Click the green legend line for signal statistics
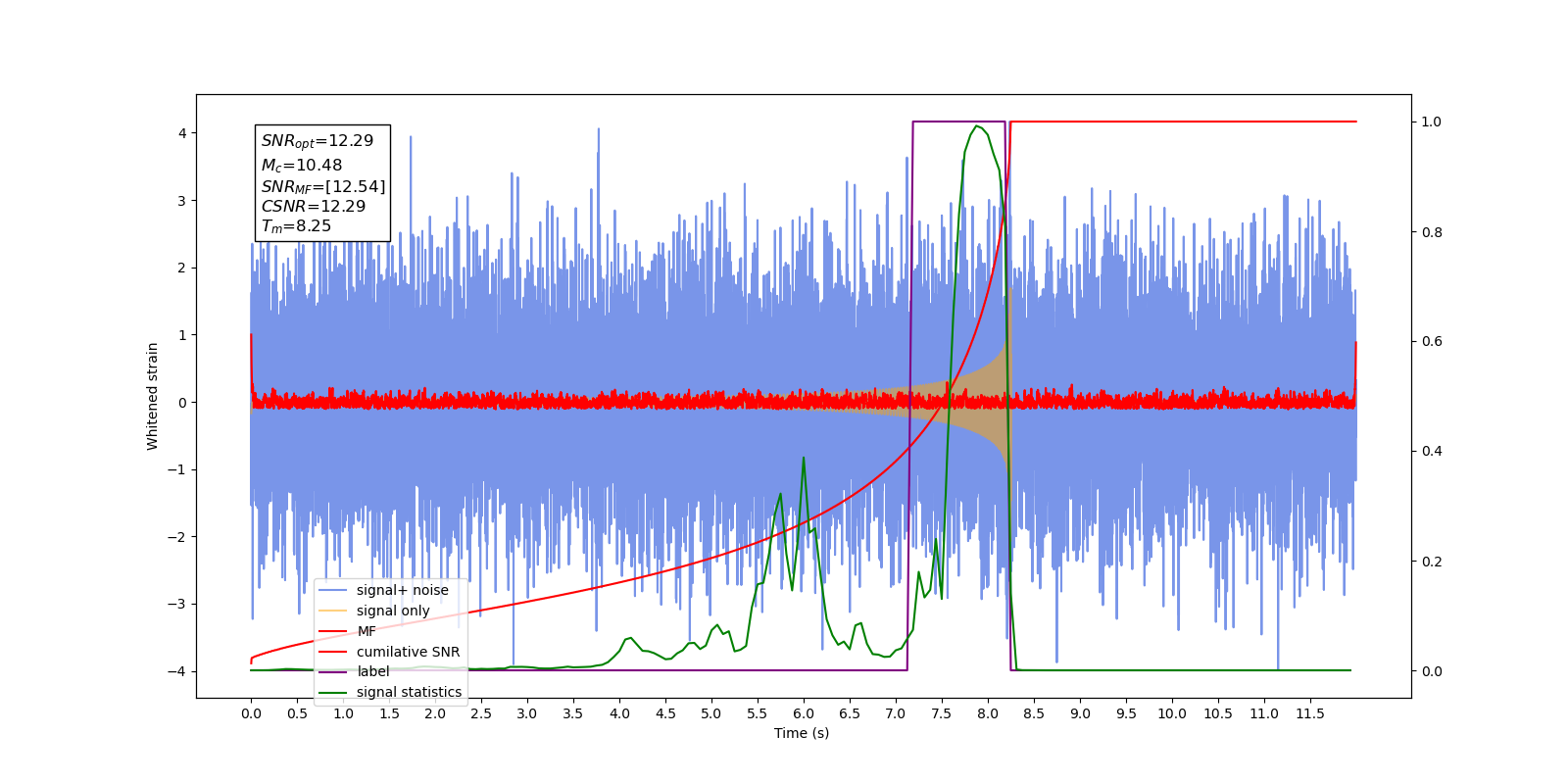Image resolution: width=1568 pixels, height=784 pixels. [x=334, y=692]
